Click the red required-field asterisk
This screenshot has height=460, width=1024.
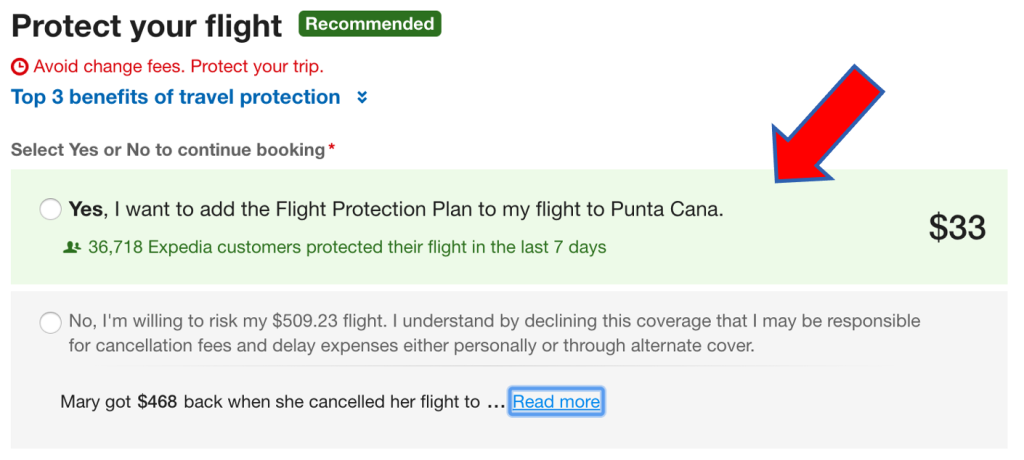(332, 148)
